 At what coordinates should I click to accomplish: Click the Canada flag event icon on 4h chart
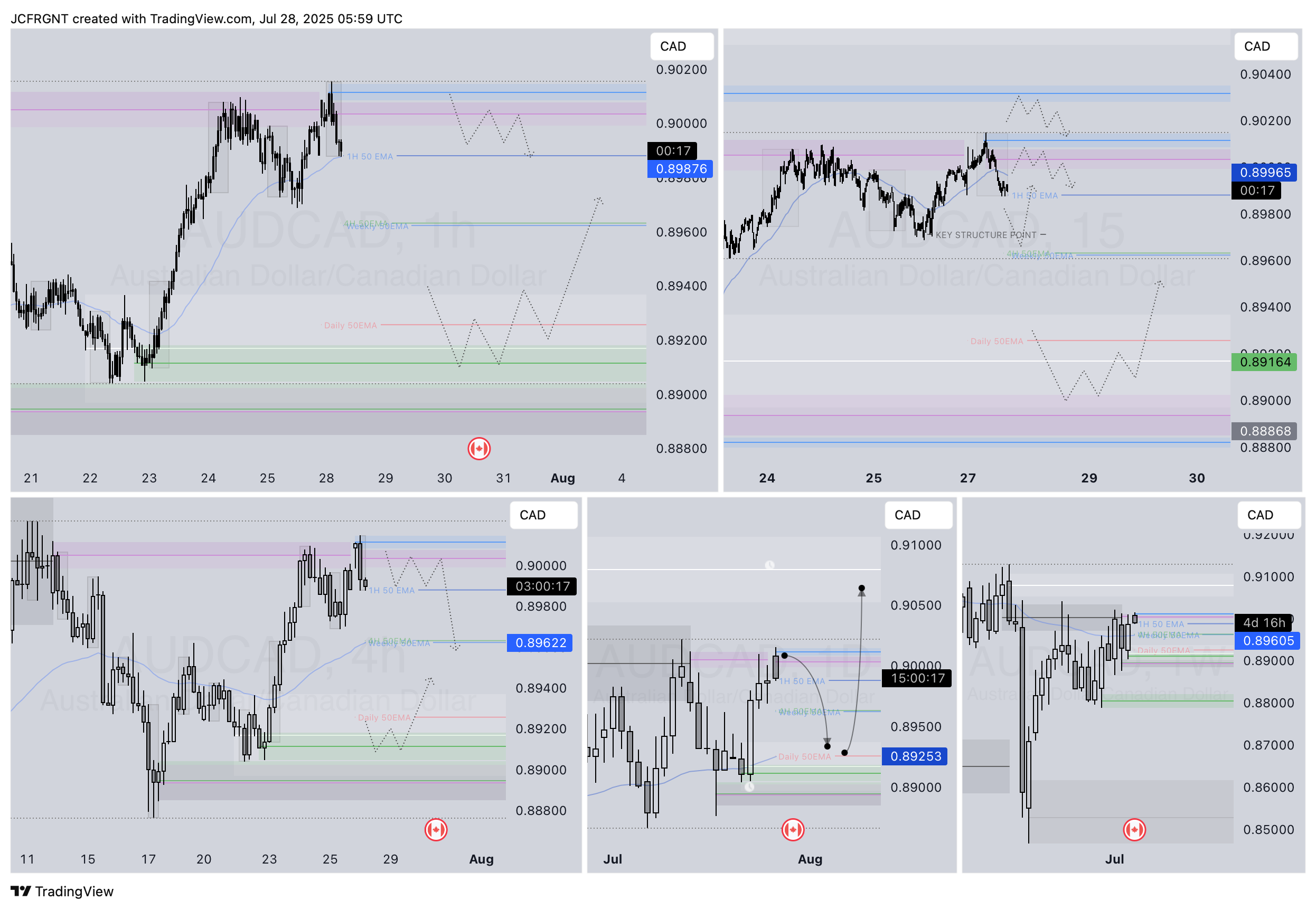(436, 830)
